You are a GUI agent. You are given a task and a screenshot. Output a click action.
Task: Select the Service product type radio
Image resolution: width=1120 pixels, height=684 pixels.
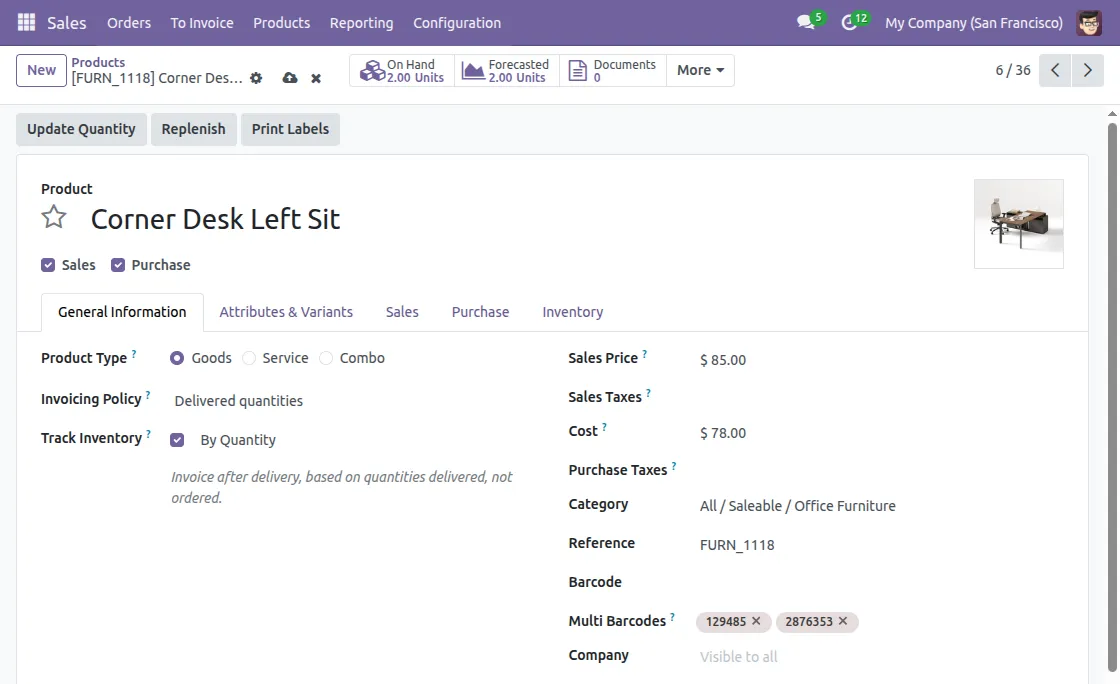248,357
